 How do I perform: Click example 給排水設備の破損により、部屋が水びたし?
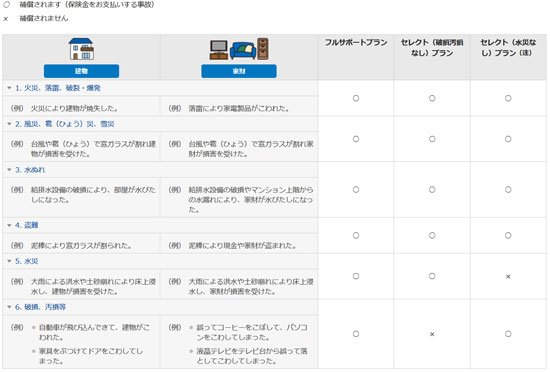tap(93, 195)
